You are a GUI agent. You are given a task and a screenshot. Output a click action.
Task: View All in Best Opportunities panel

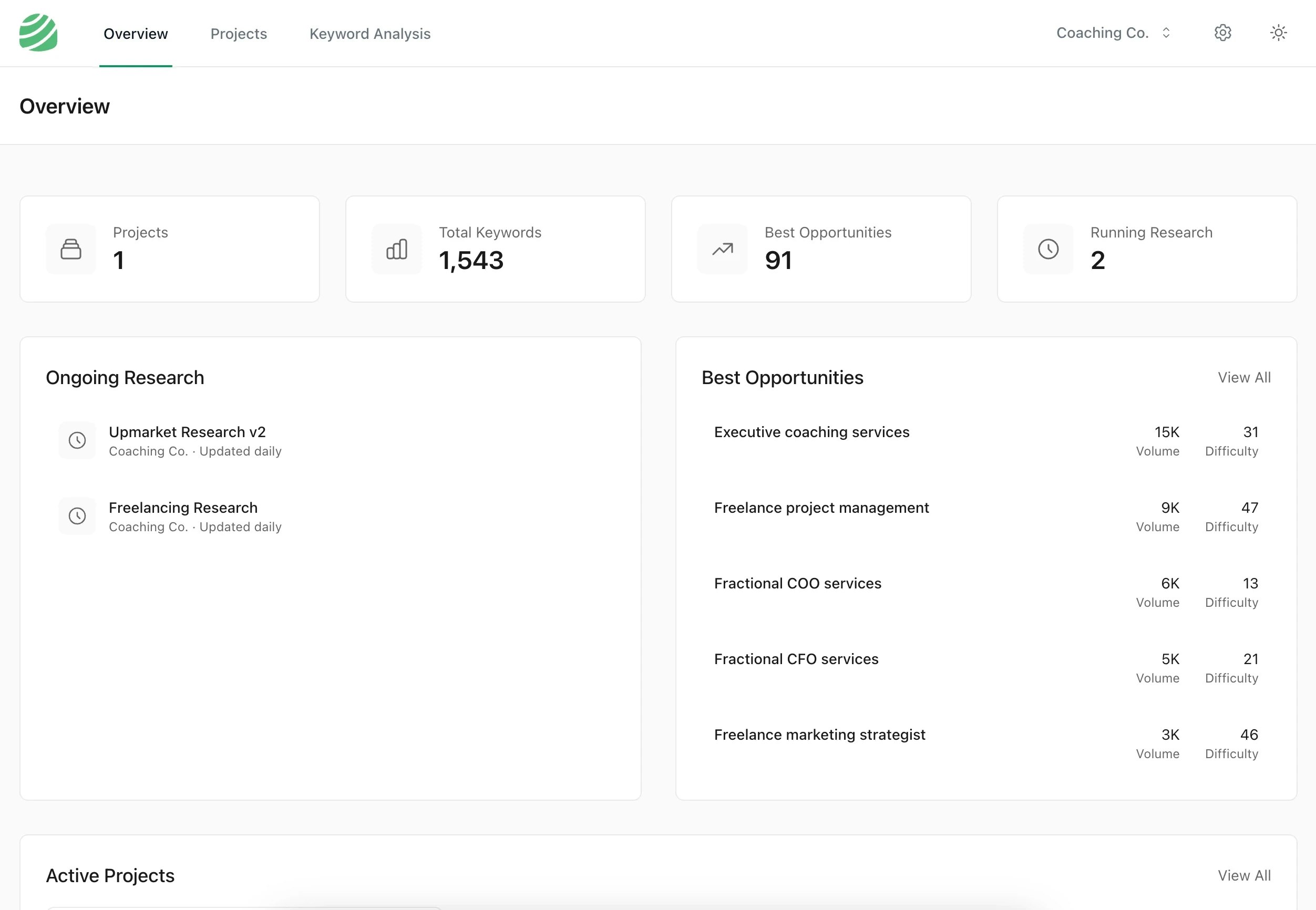click(x=1243, y=377)
